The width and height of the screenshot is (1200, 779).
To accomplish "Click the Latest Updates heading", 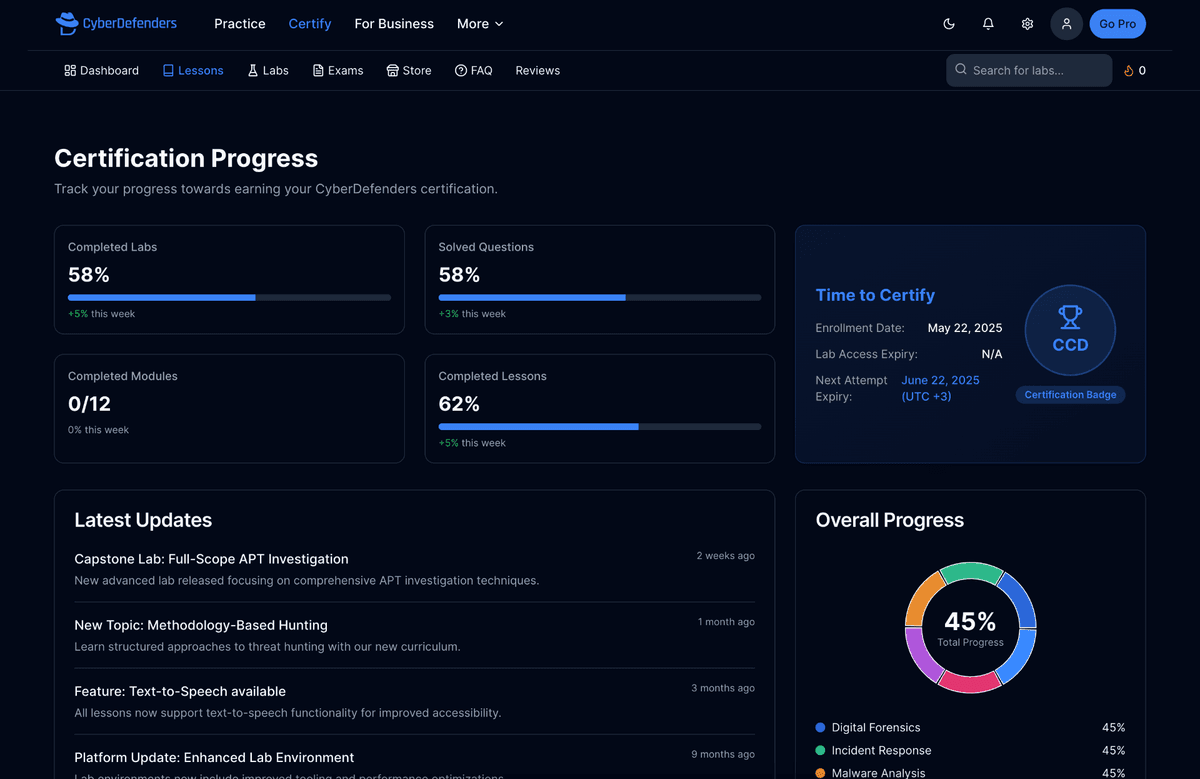I will point(143,520).
